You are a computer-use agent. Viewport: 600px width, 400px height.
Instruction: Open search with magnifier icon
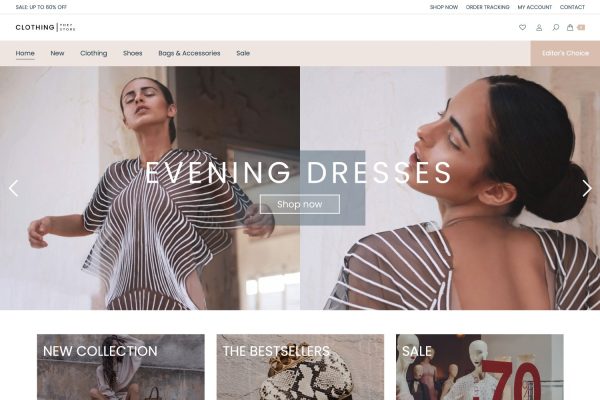coord(556,27)
